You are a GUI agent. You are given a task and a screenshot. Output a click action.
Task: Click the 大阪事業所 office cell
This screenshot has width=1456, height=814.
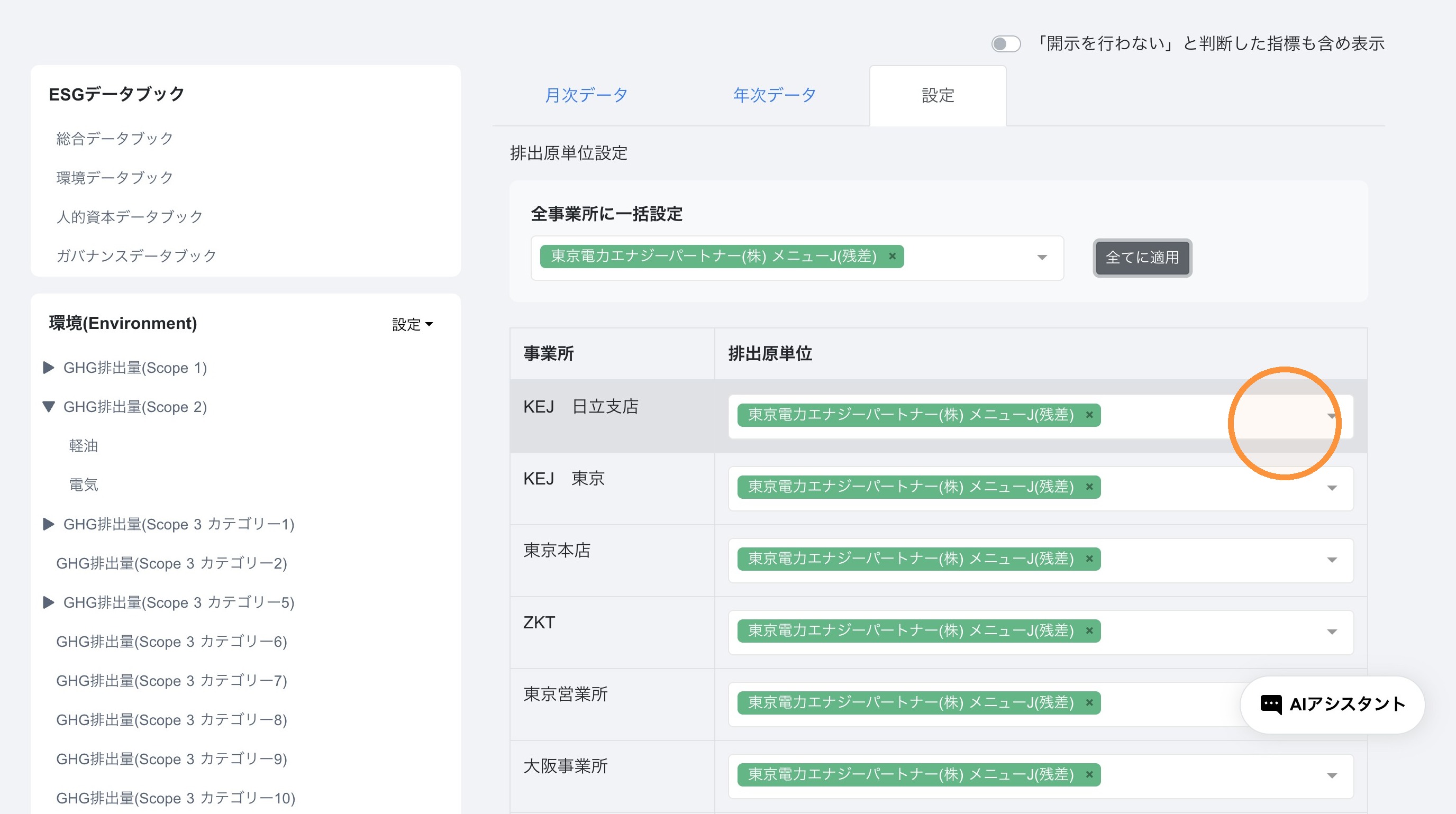point(612,776)
